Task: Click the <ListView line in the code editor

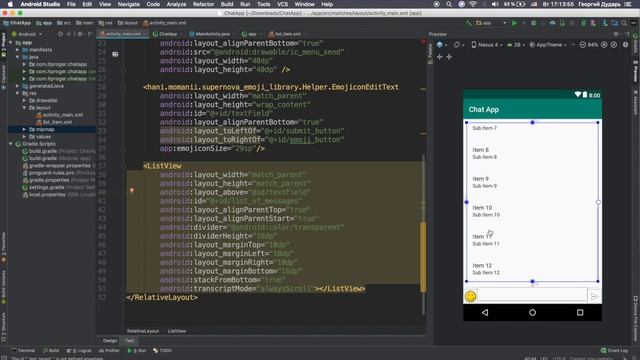Action: (162, 166)
